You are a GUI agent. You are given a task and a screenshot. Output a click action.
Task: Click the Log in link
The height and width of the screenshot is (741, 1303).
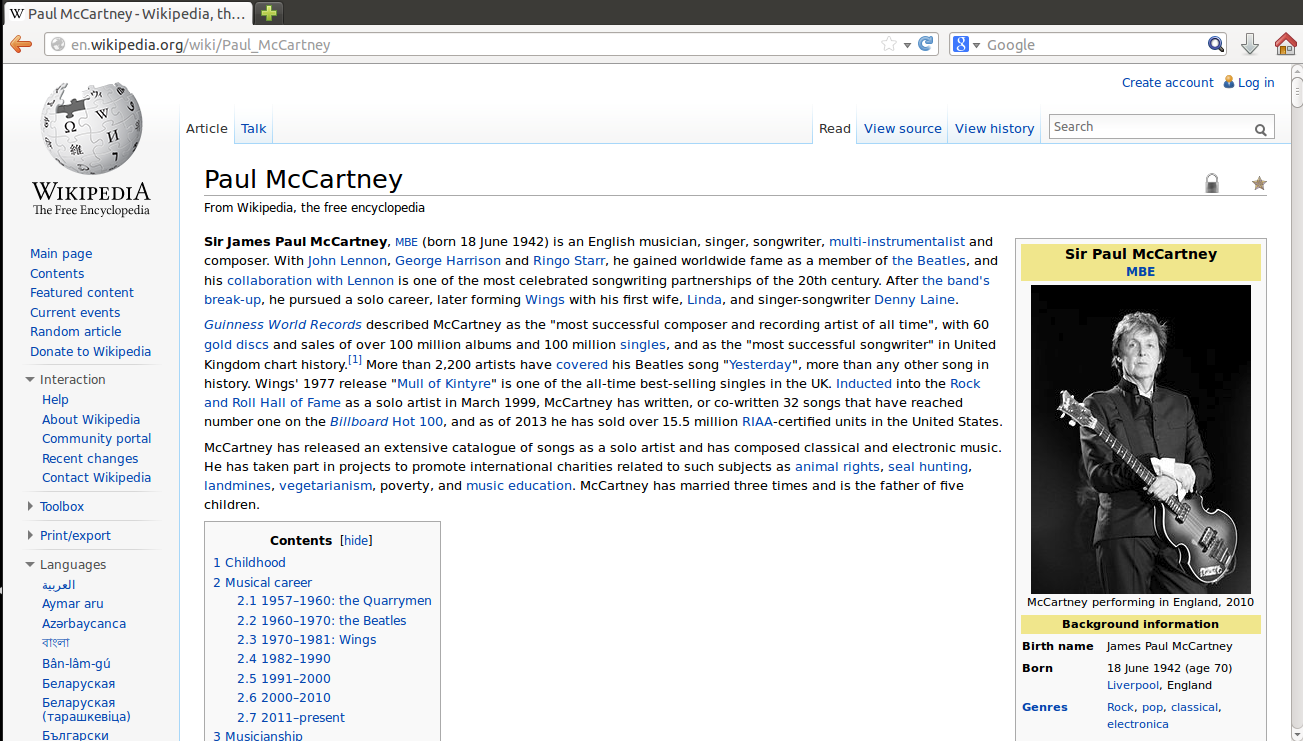1256,83
